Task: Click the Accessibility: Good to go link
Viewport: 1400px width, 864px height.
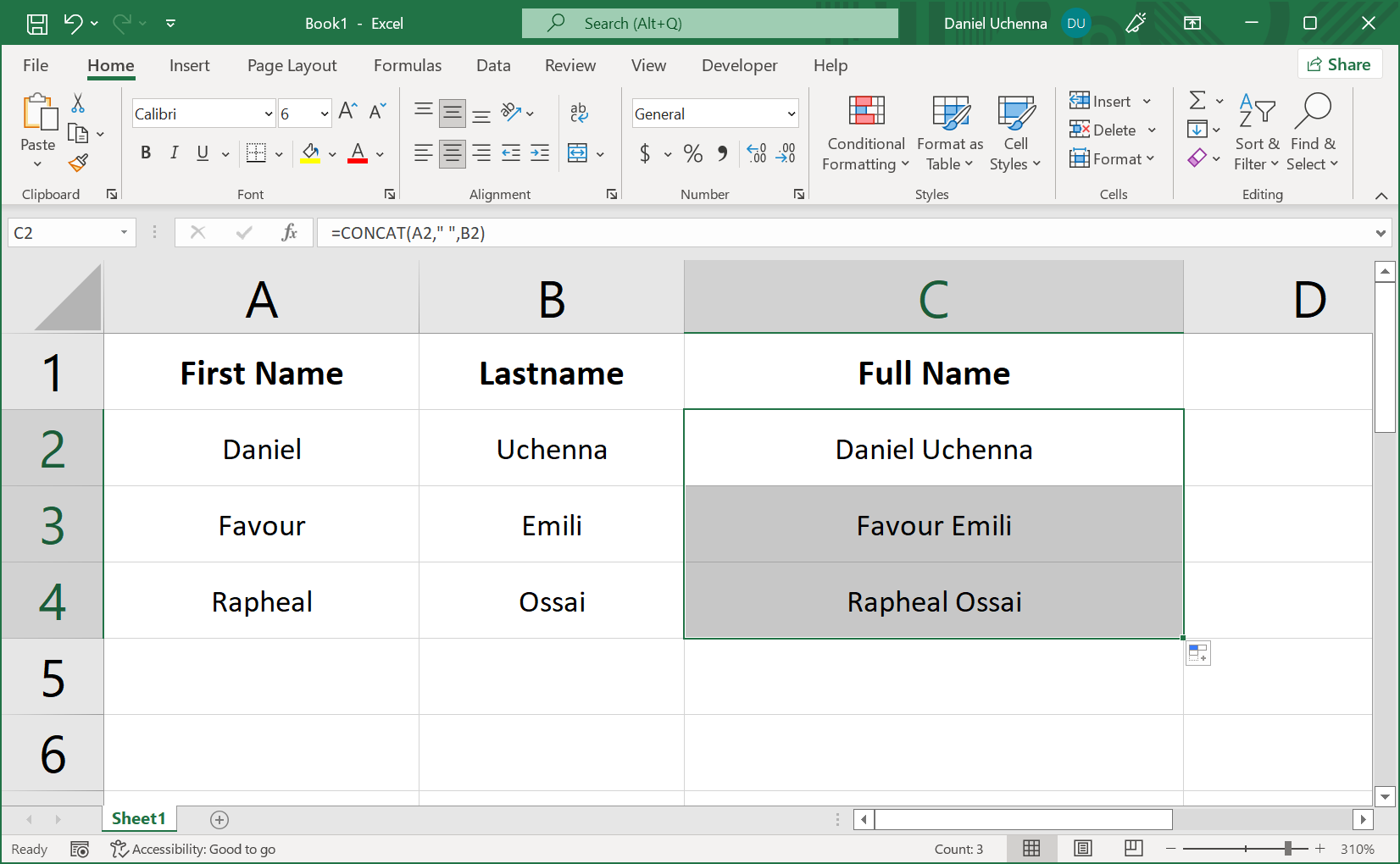Action: click(193, 848)
